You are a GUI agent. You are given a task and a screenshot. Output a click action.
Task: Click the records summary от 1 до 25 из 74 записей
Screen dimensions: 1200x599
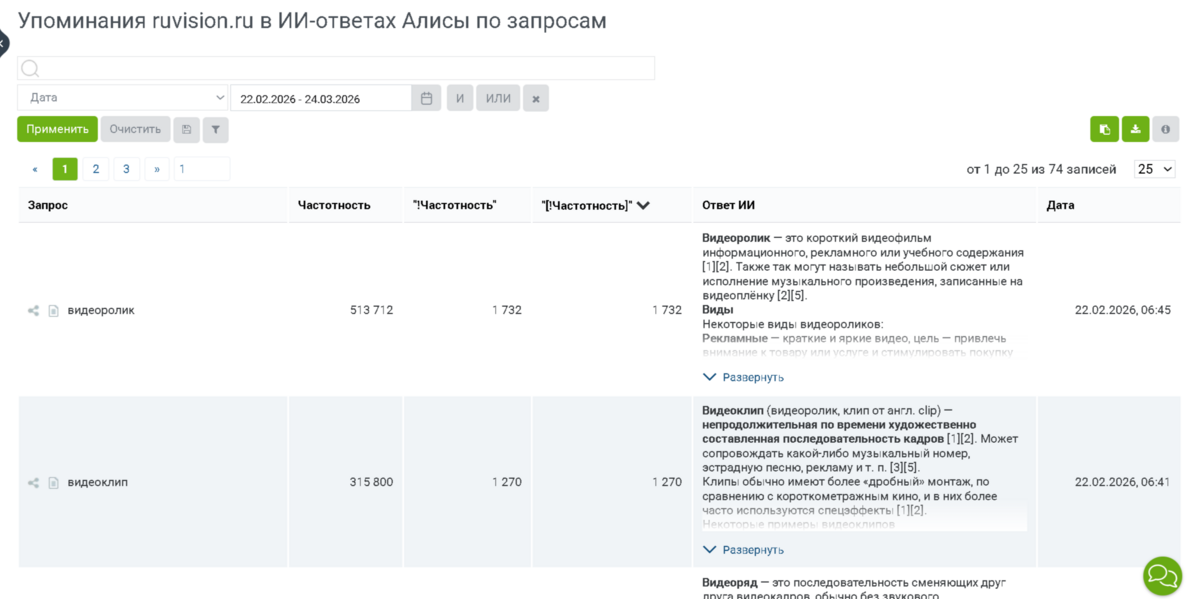(1041, 169)
